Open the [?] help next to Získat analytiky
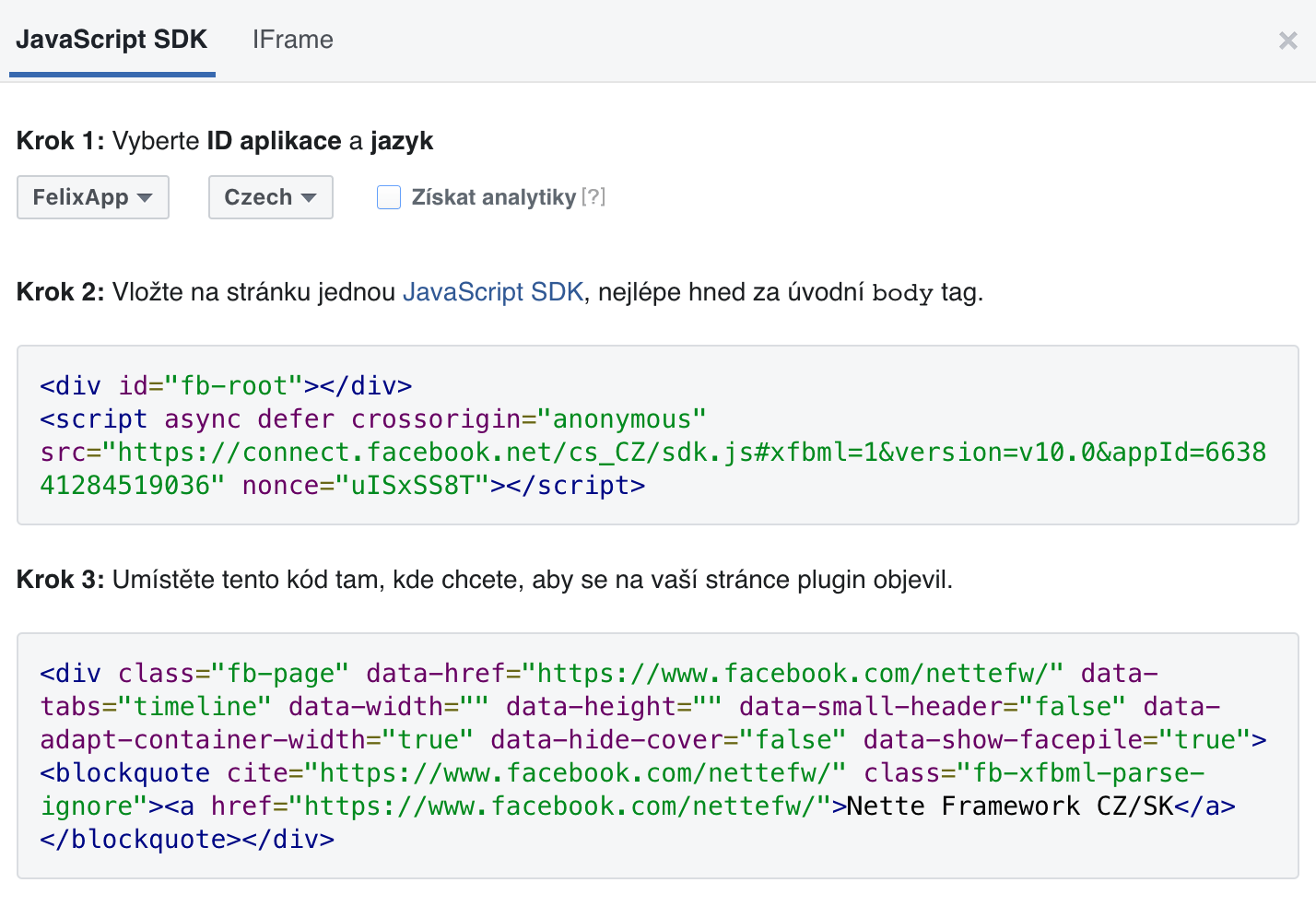Viewport: 1316px width, 918px height. coord(593,196)
